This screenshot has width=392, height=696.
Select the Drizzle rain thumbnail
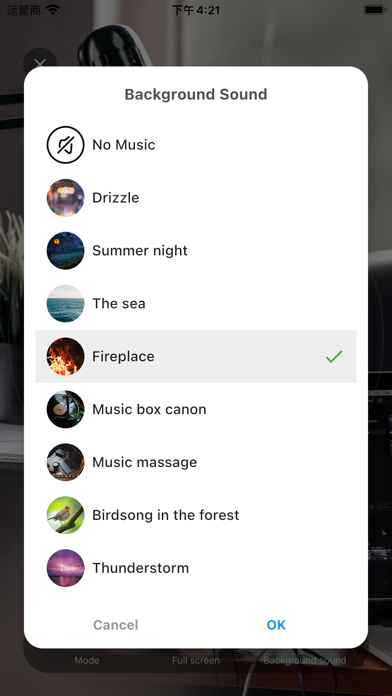pos(65,198)
